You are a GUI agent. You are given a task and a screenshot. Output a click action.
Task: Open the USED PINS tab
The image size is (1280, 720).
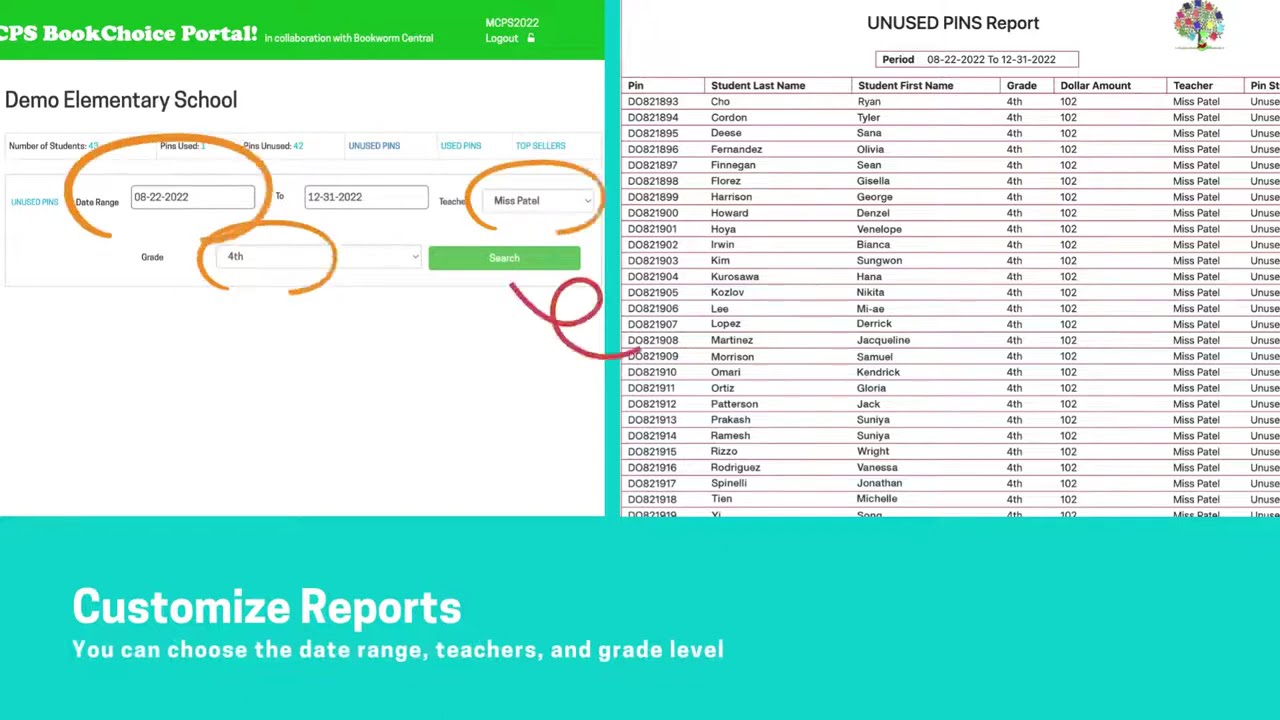[x=461, y=146]
